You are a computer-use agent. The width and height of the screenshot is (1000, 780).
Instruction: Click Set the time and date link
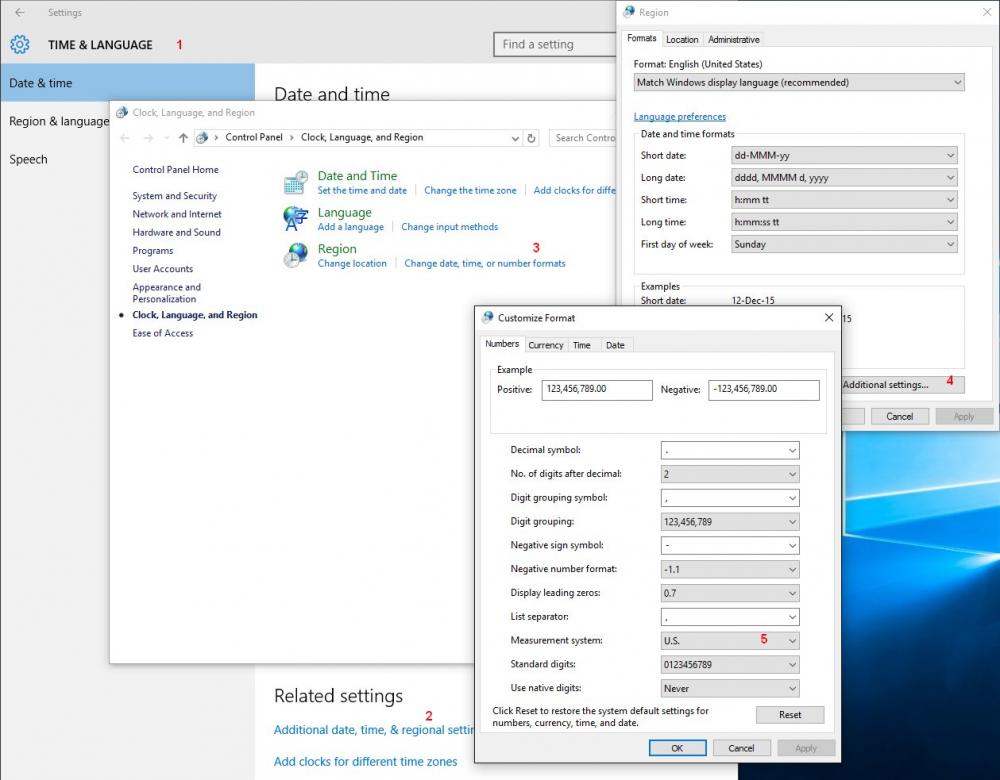(362, 191)
